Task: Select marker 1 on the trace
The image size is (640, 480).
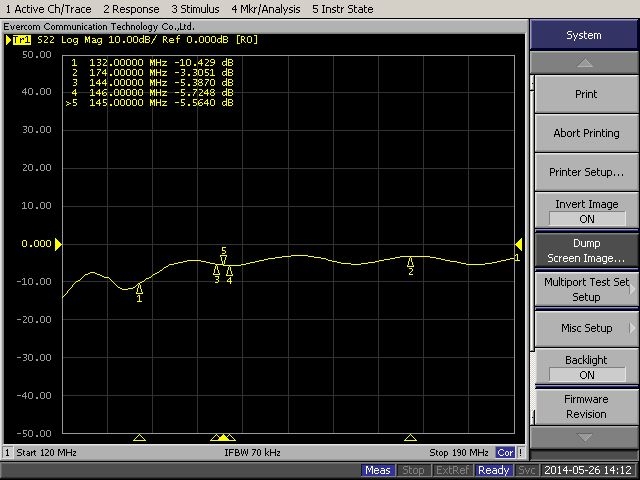Action: 139,289
